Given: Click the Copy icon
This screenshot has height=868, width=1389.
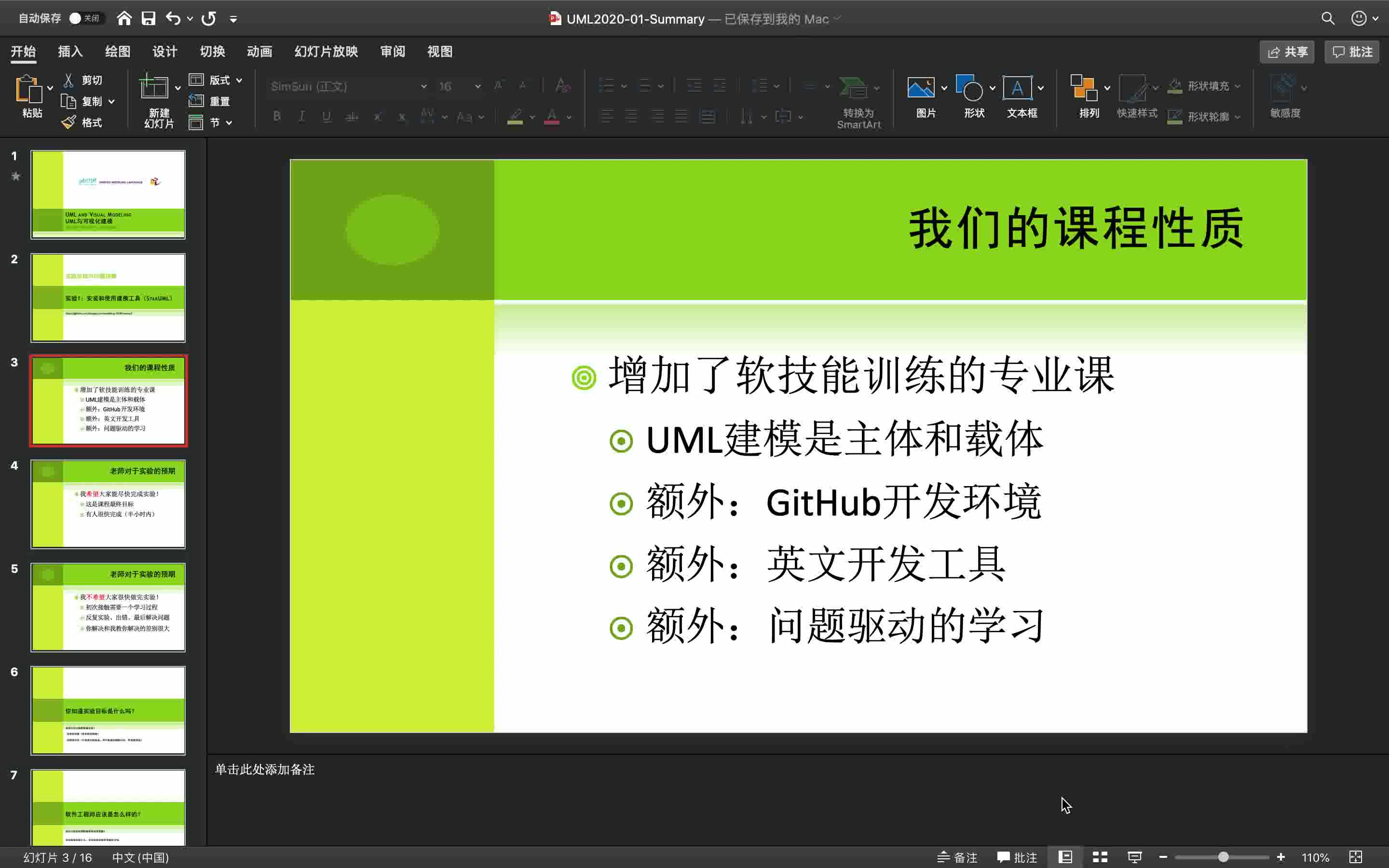Looking at the screenshot, I should [x=68, y=101].
